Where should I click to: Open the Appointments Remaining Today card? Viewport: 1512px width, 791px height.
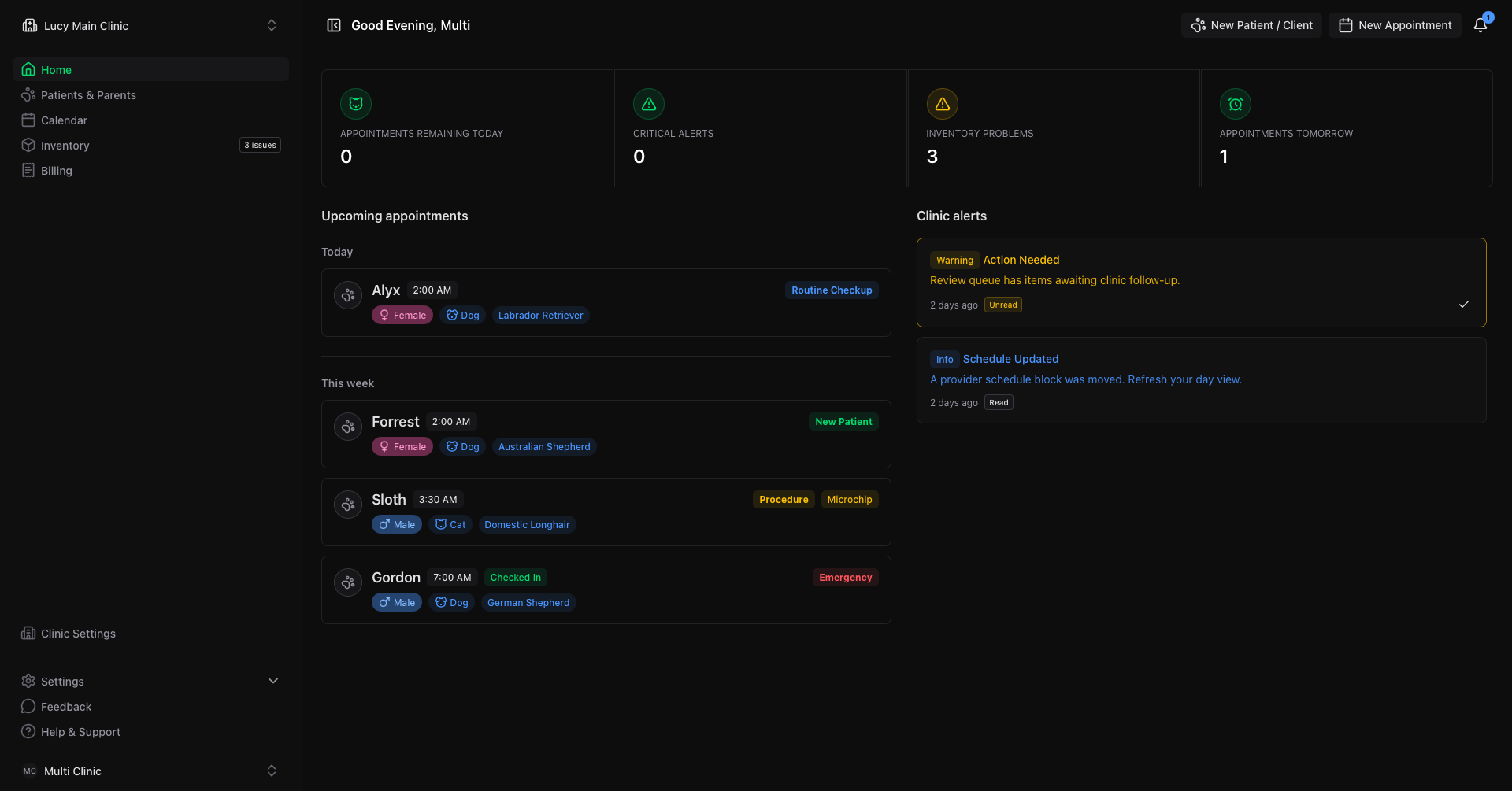coord(467,128)
